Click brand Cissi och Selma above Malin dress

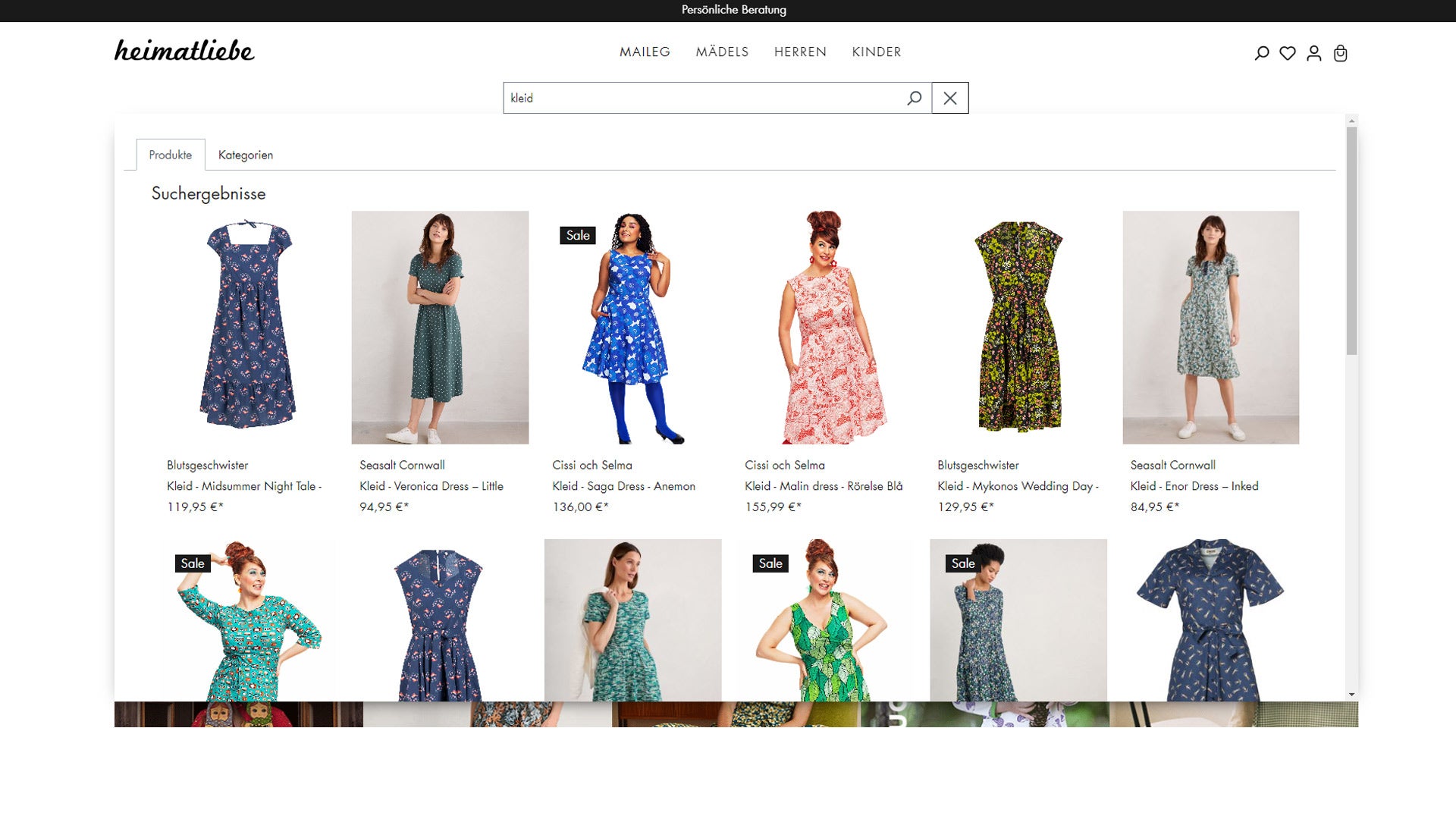pos(784,465)
